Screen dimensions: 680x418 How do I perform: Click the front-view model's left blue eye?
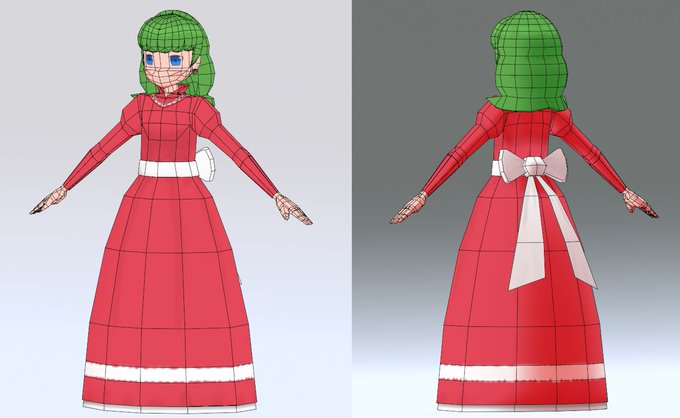150,59
